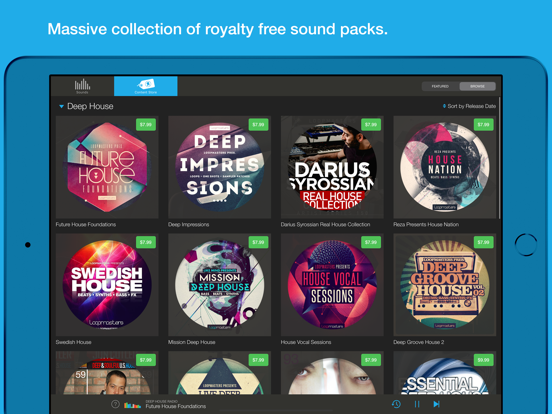
Task: Open help with the question mark icon
Action: tap(115, 404)
